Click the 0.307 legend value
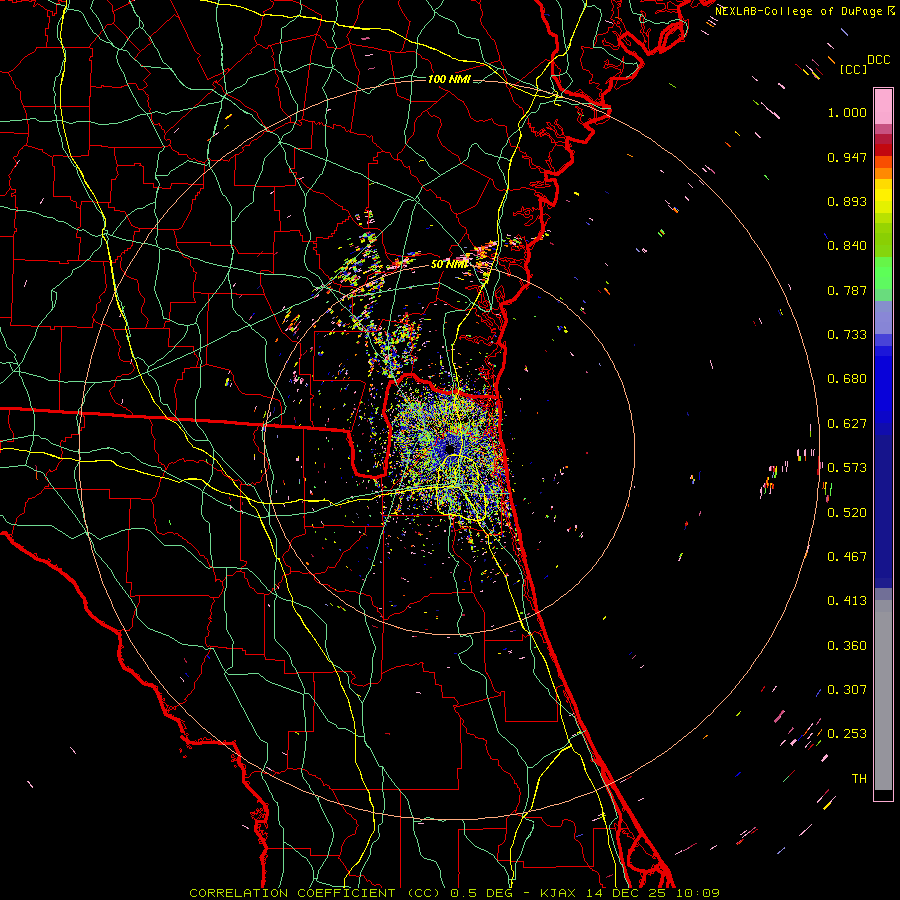The height and width of the screenshot is (900, 900). pyautogui.click(x=847, y=690)
